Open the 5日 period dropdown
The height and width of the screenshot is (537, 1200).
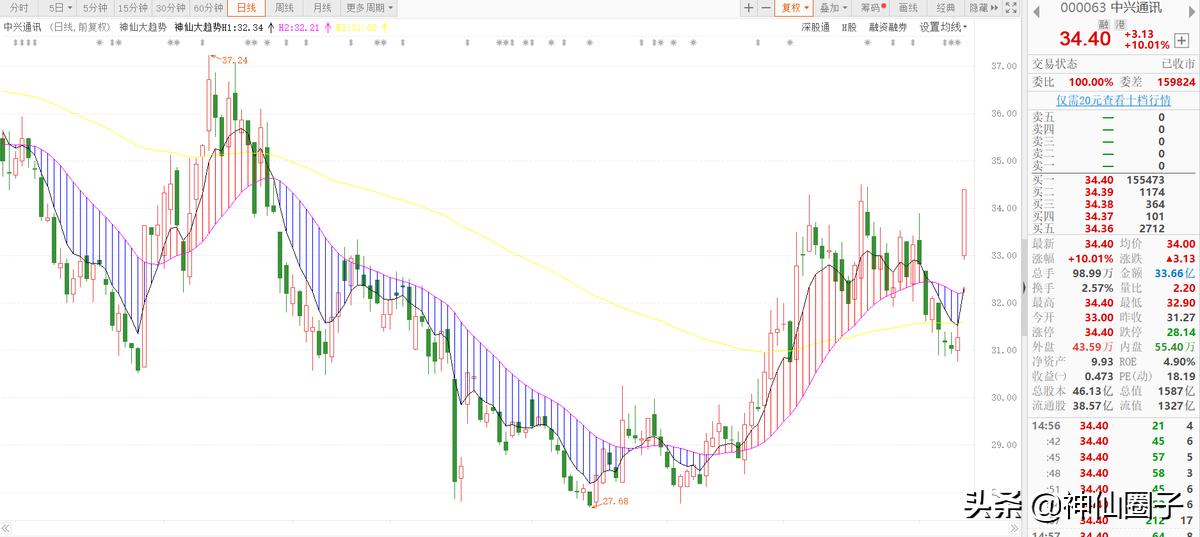click(60, 8)
